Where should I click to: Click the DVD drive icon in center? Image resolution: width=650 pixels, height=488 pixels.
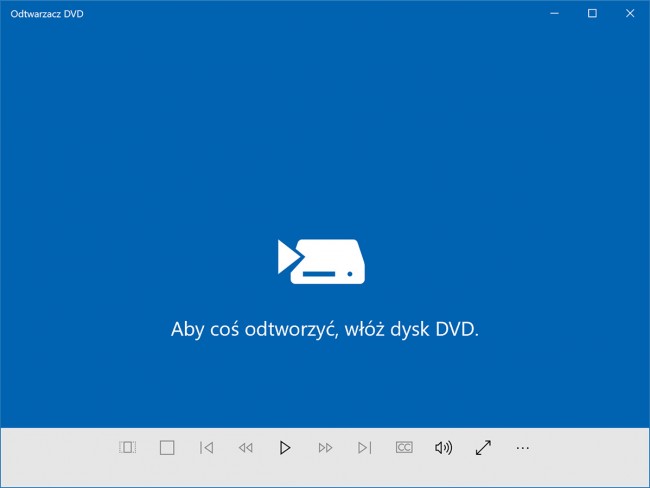[x=321, y=261]
